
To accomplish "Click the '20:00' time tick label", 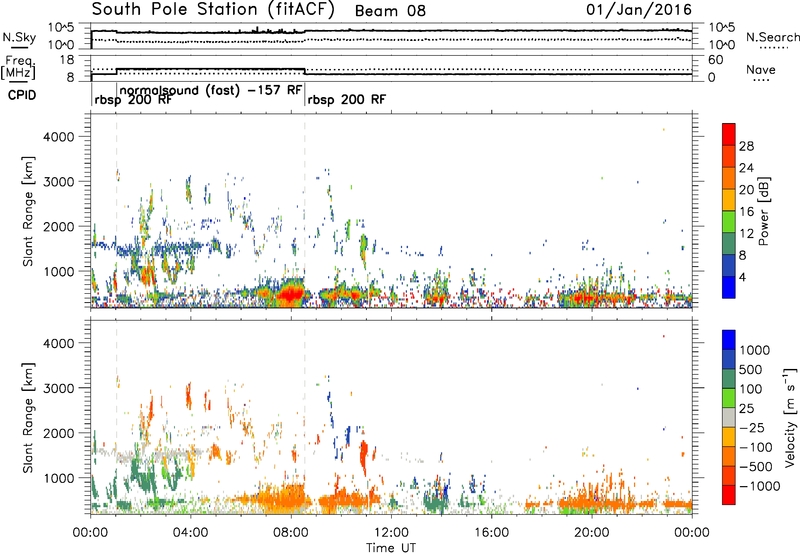I will [591, 533].
